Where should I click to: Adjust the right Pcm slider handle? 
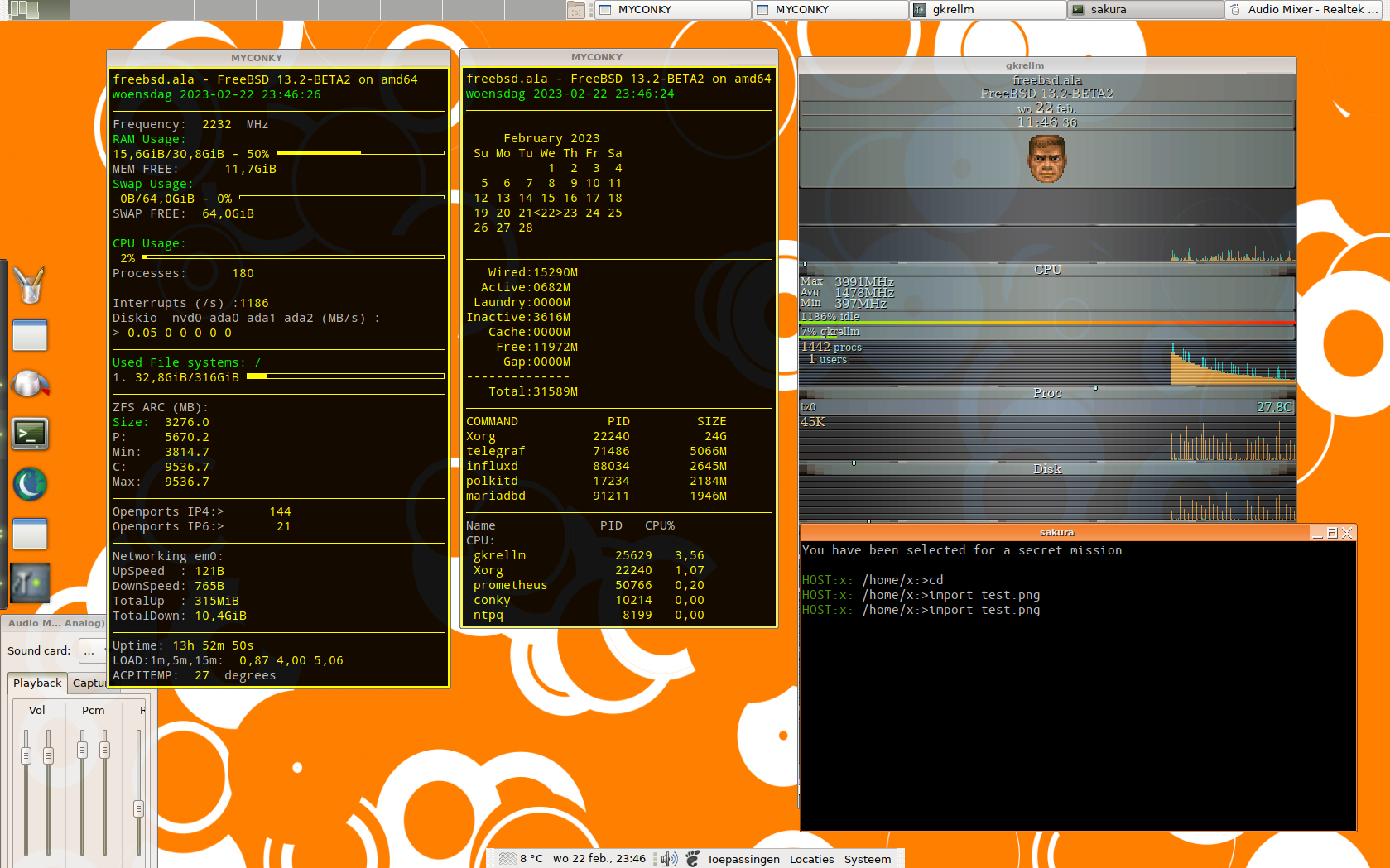(104, 751)
